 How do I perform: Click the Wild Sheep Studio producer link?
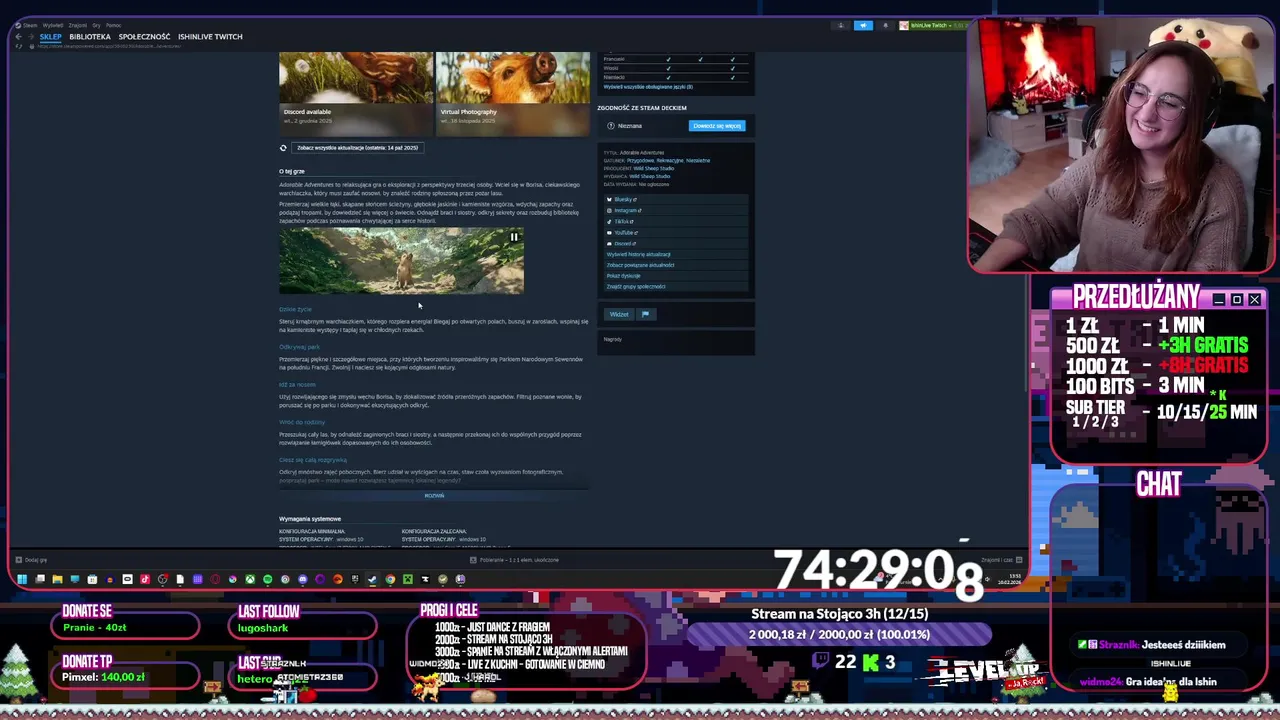pyautogui.click(x=654, y=168)
